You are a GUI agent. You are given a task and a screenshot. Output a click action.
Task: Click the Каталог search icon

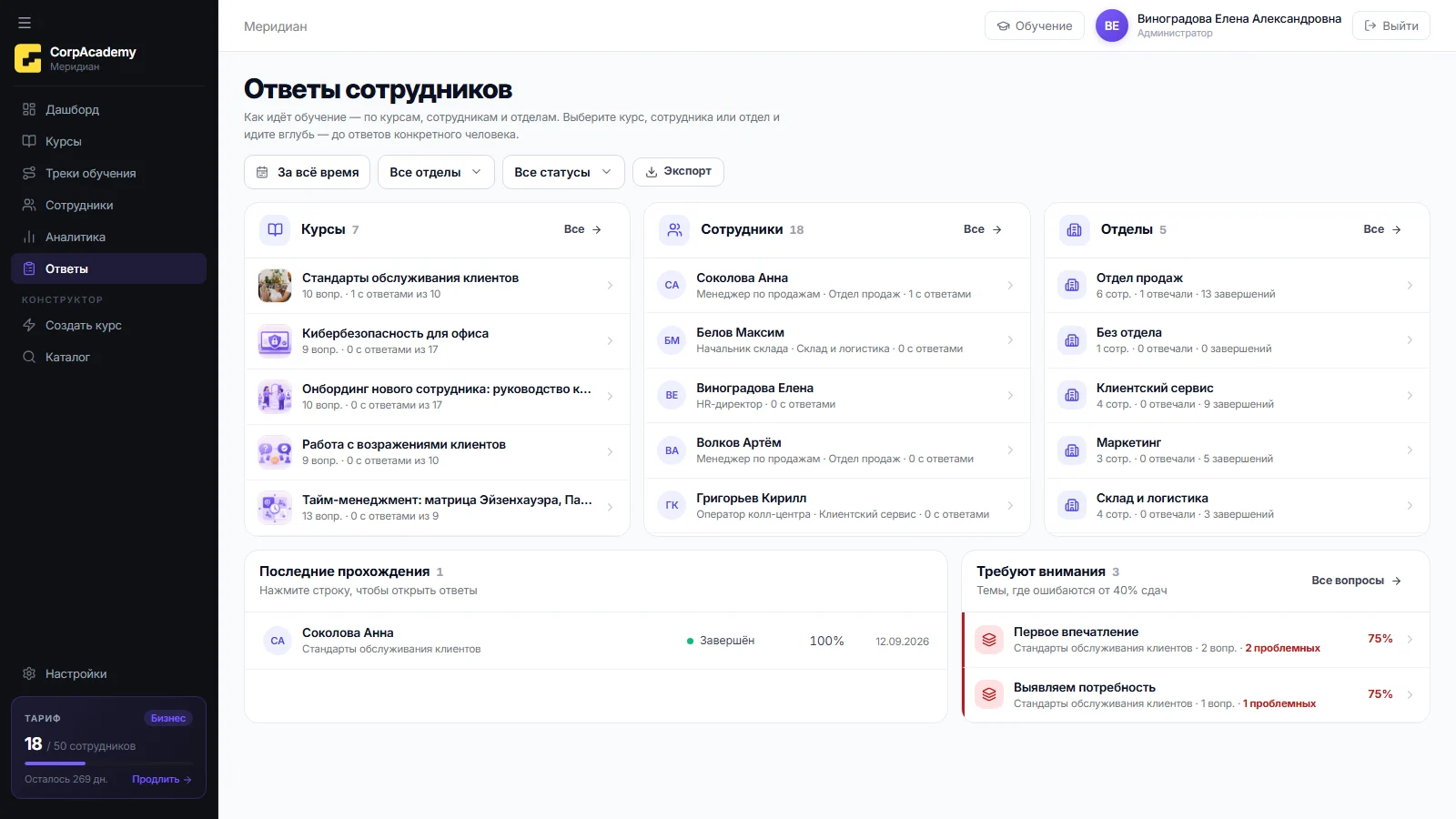click(x=29, y=357)
